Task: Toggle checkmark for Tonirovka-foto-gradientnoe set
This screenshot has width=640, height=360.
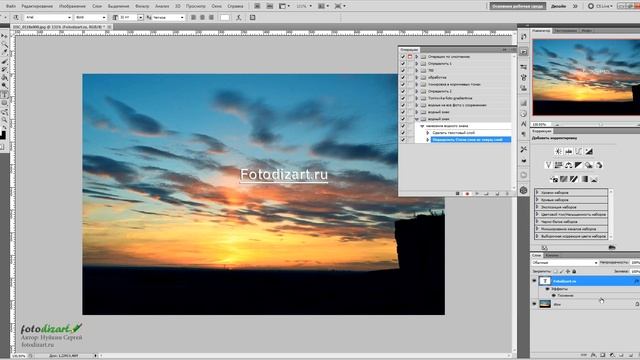Action: click(x=403, y=98)
